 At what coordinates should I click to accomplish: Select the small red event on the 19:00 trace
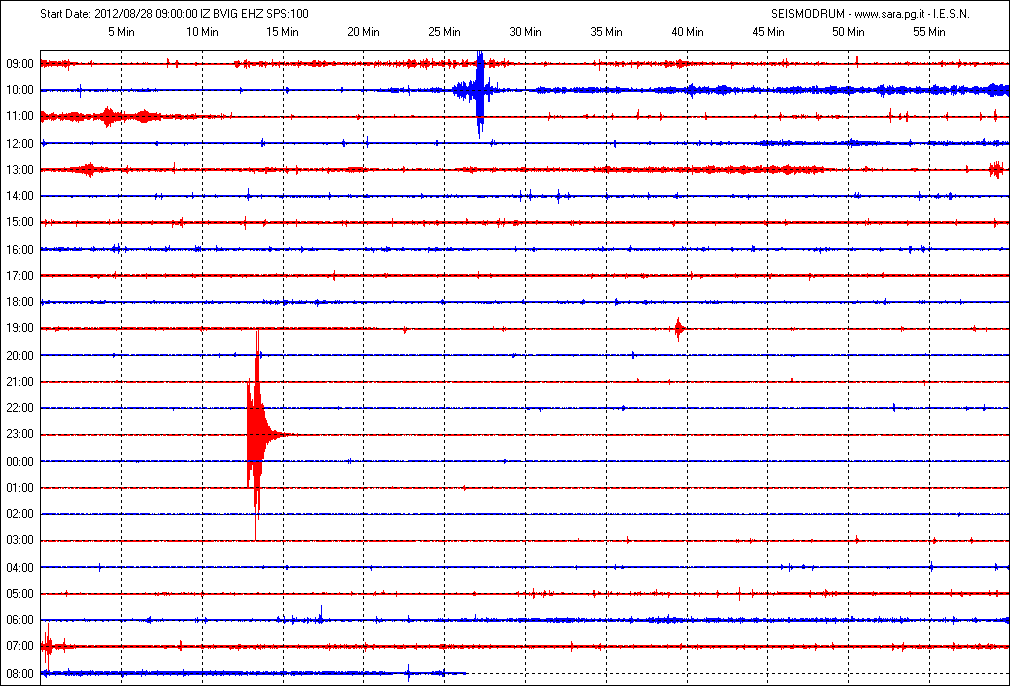click(x=679, y=328)
